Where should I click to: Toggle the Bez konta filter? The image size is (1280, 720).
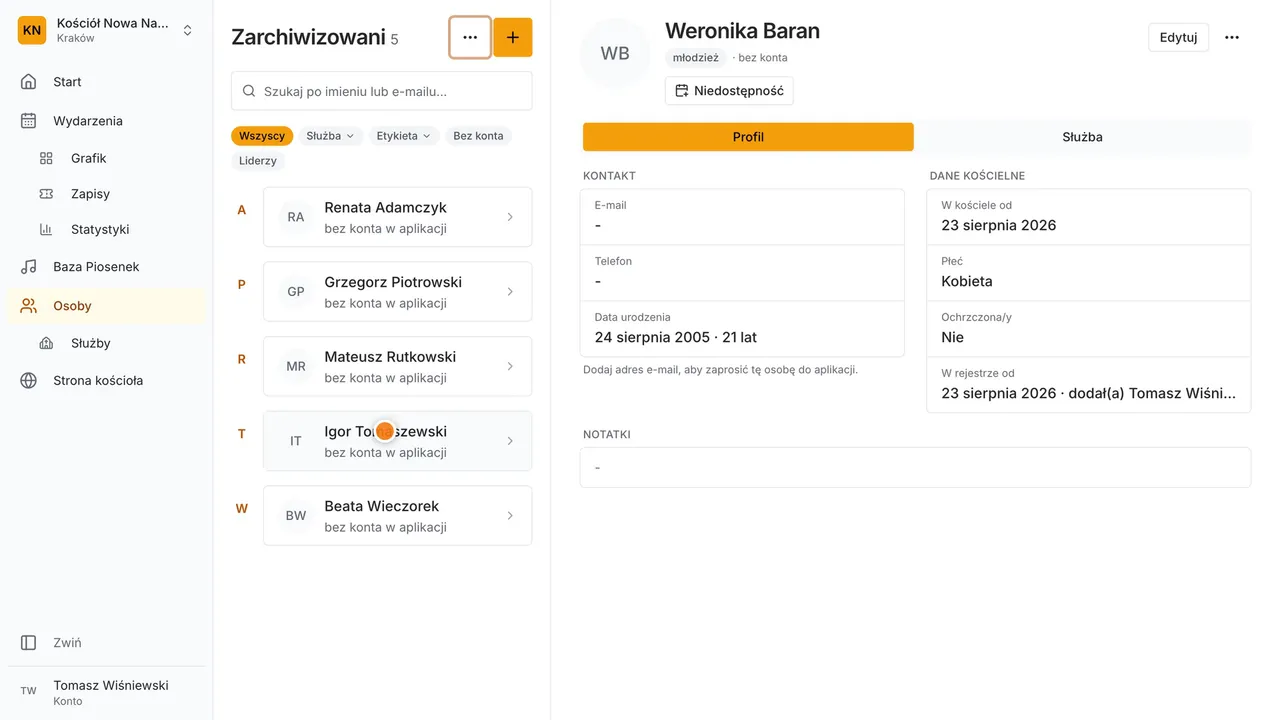coord(478,136)
